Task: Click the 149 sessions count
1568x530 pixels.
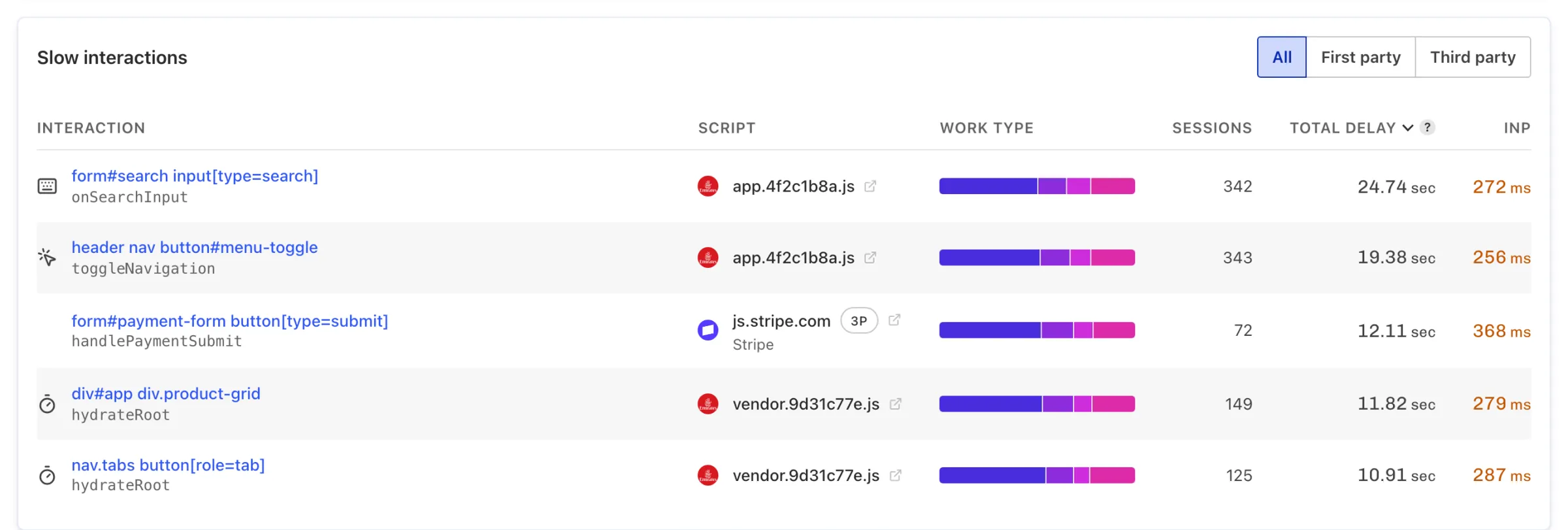Action: (1239, 404)
